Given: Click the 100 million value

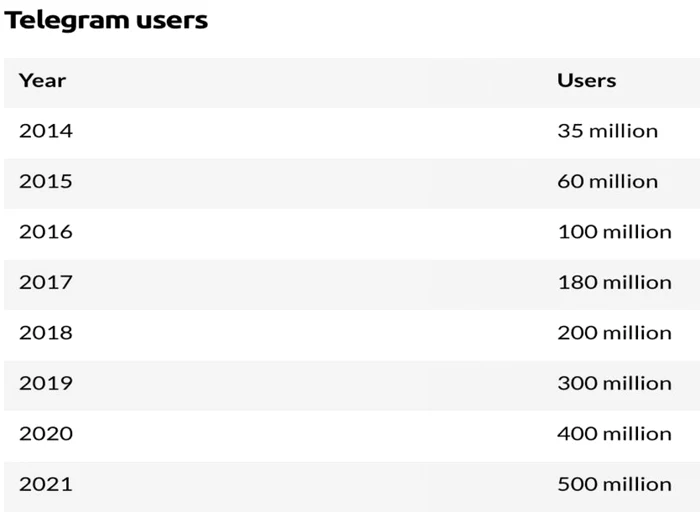Looking at the screenshot, I should 615,232.
